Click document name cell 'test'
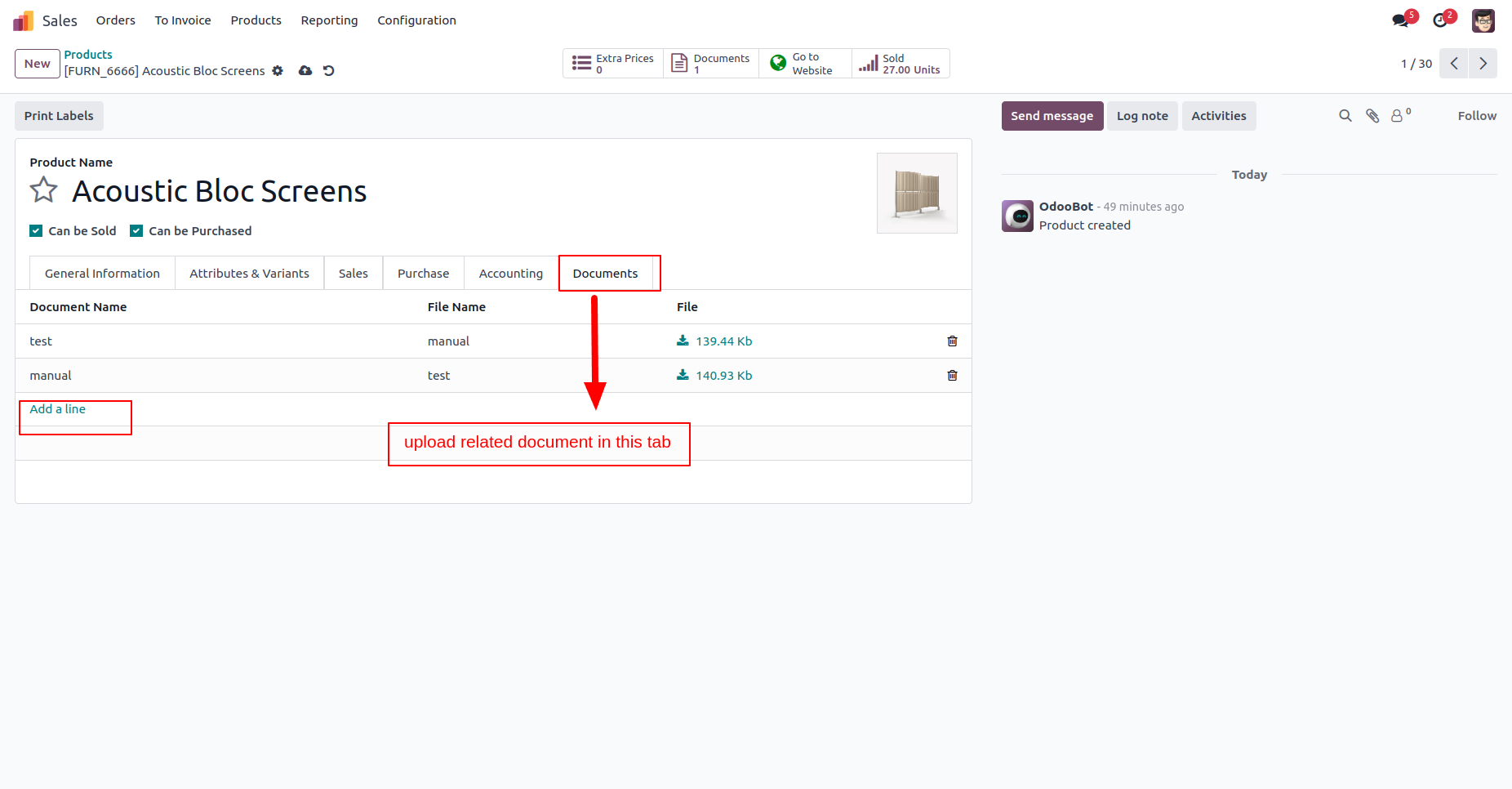The height and width of the screenshot is (789, 1512). pos(41,341)
